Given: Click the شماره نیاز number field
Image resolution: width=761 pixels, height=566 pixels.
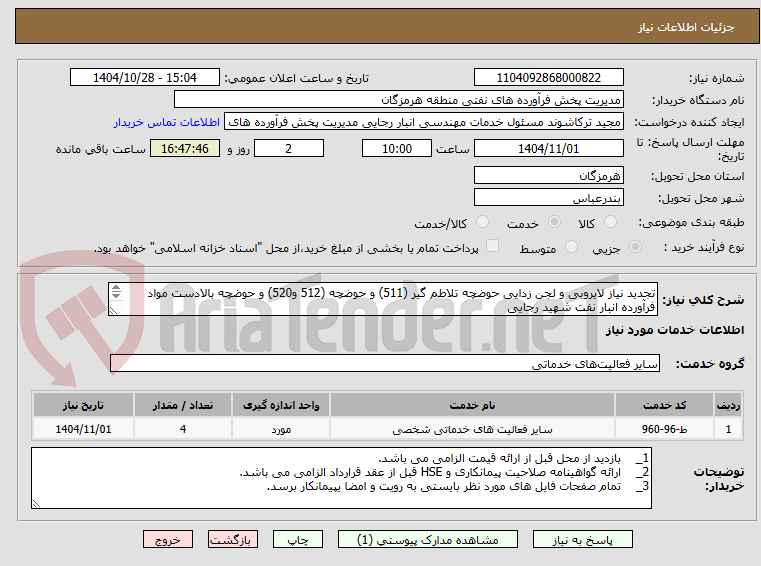Looking at the screenshot, I should pyautogui.click(x=548, y=78).
